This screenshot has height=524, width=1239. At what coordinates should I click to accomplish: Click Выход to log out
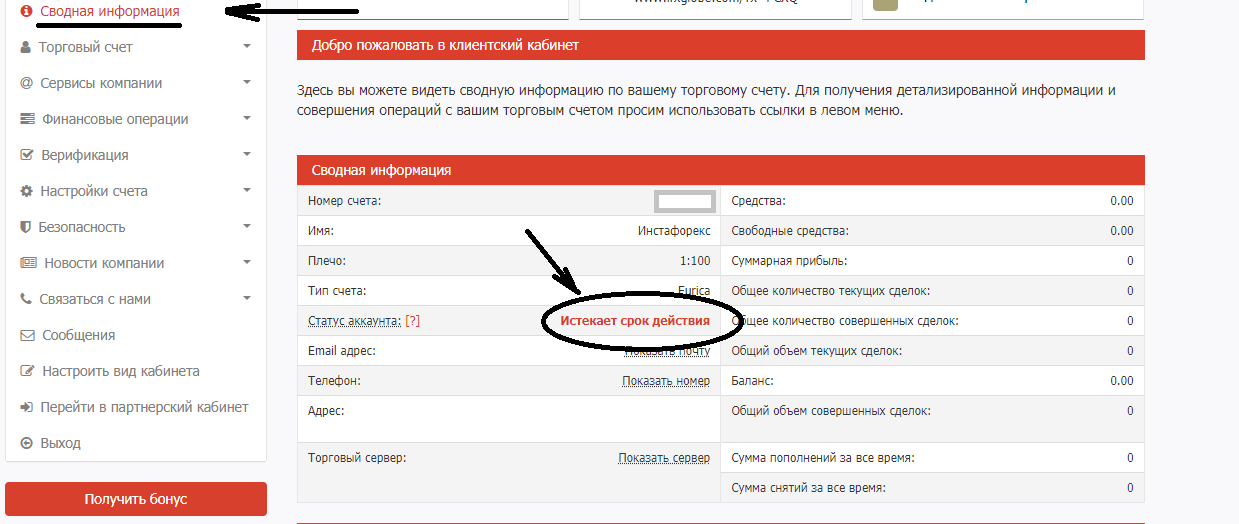60,443
